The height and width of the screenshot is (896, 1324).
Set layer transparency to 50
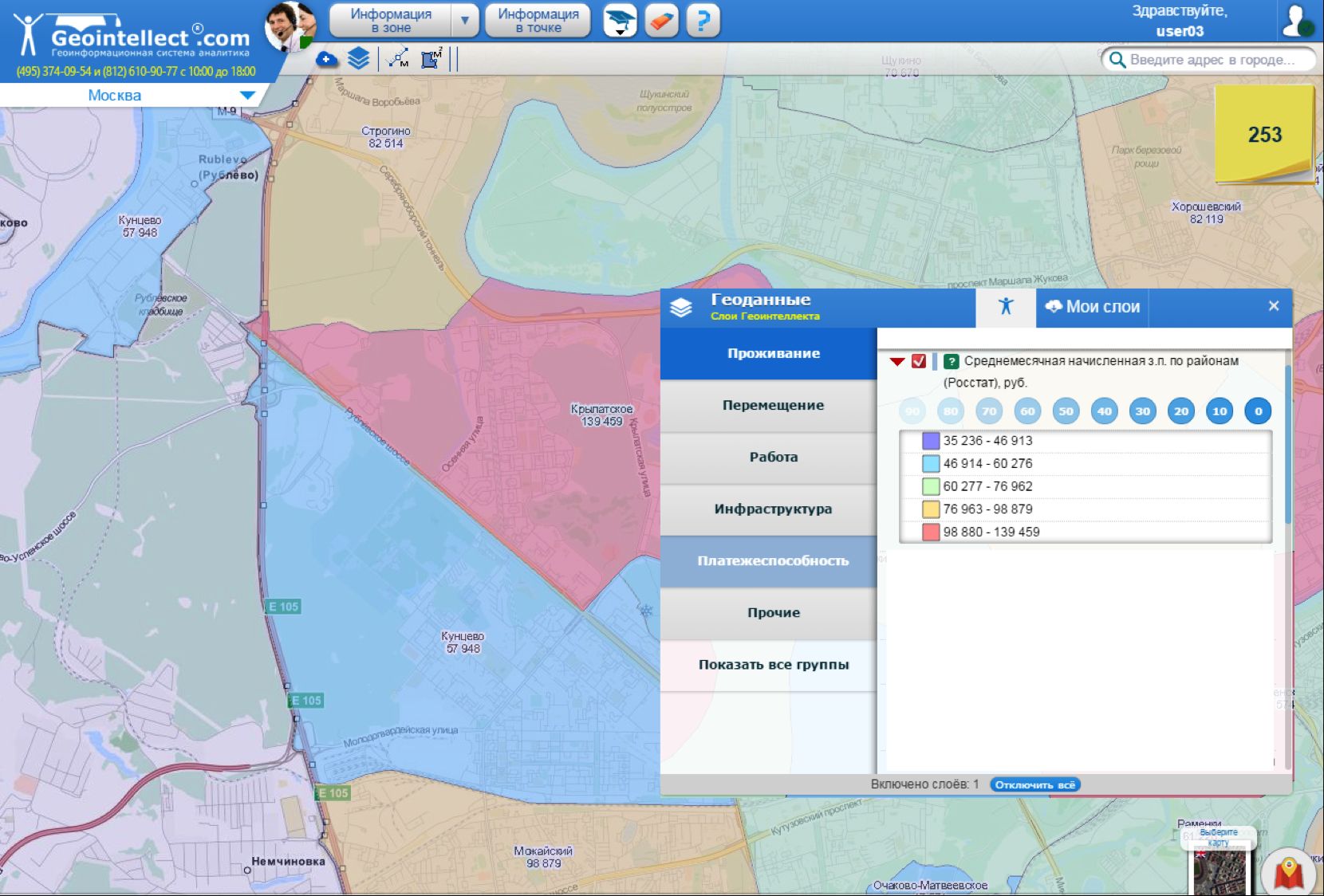tap(1066, 411)
